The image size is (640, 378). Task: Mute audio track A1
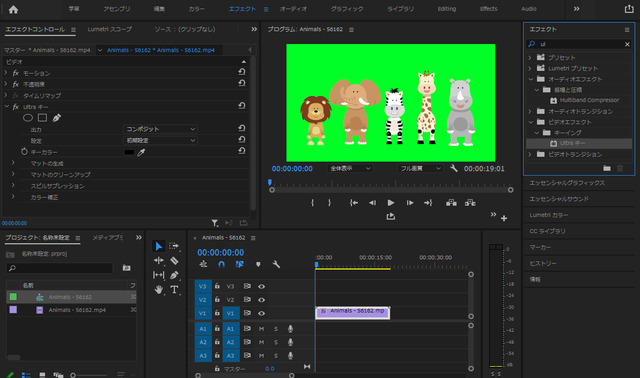(261, 329)
